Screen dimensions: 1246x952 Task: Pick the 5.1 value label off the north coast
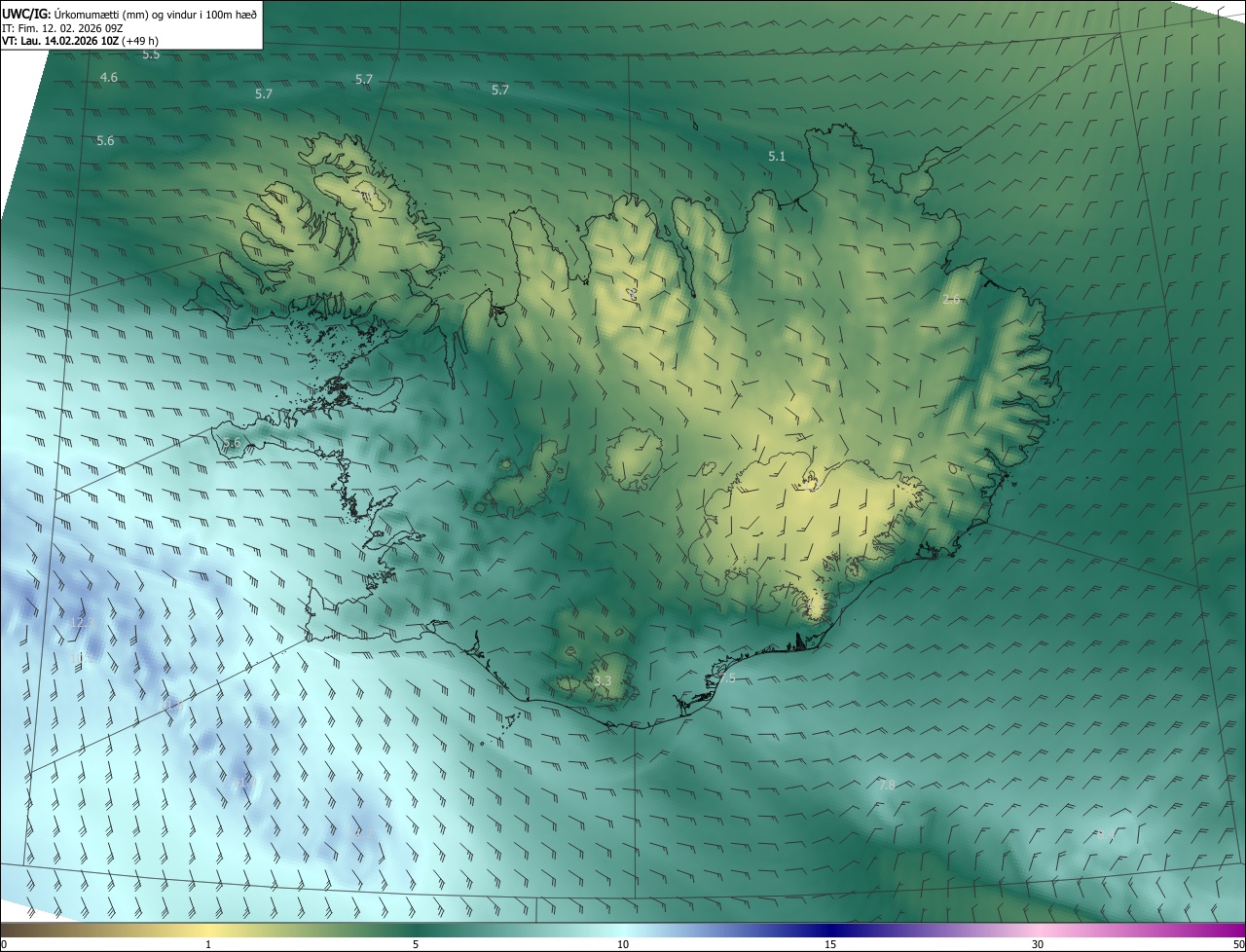click(x=777, y=156)
